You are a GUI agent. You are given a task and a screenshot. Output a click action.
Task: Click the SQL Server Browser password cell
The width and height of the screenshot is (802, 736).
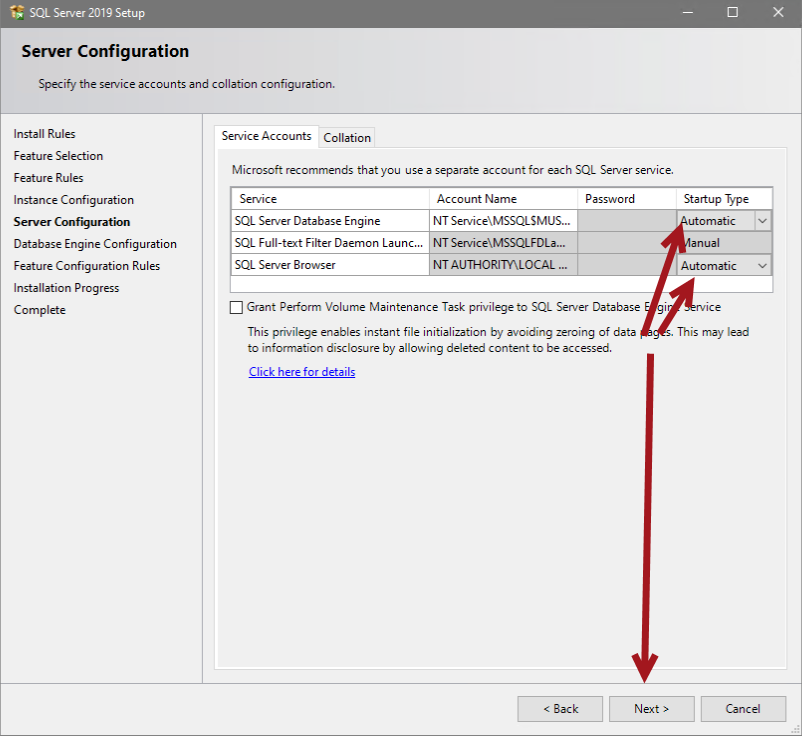(x=627, y=265)
